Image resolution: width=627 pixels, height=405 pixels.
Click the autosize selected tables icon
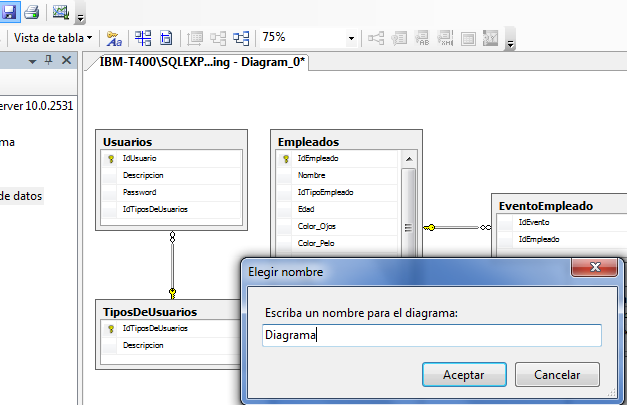click(x=195, y=38)
